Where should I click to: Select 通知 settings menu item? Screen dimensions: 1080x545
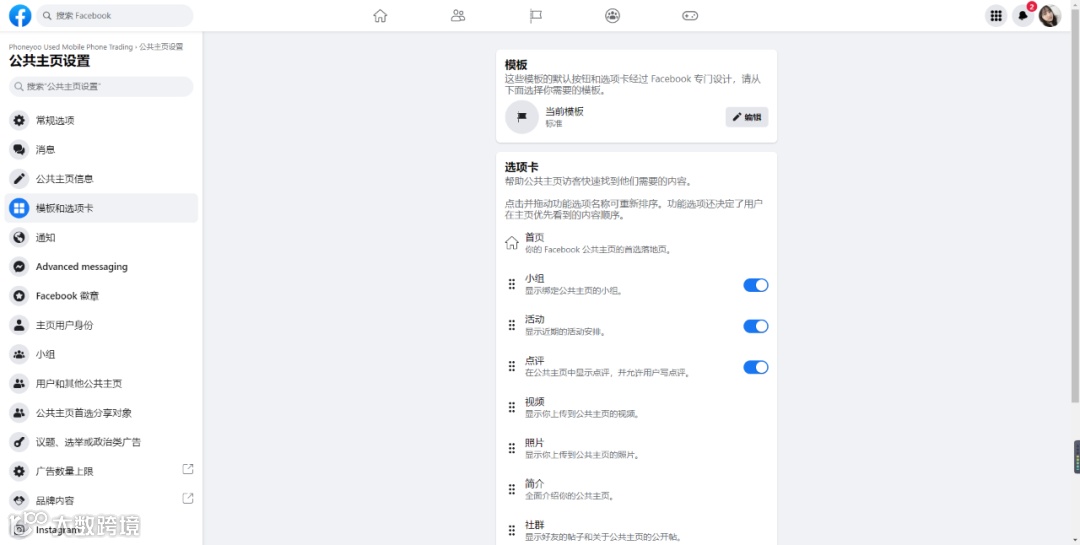pos(101,238)
